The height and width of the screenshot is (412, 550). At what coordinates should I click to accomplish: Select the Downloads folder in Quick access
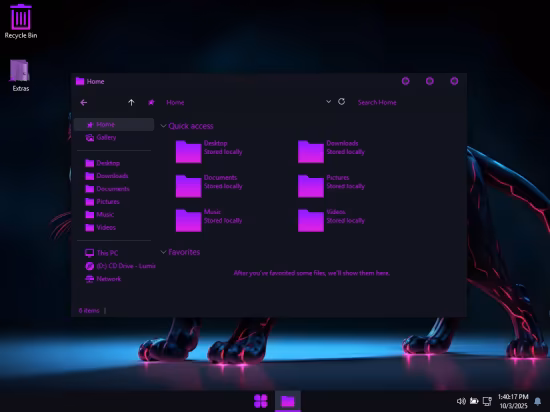pos(331,151)
